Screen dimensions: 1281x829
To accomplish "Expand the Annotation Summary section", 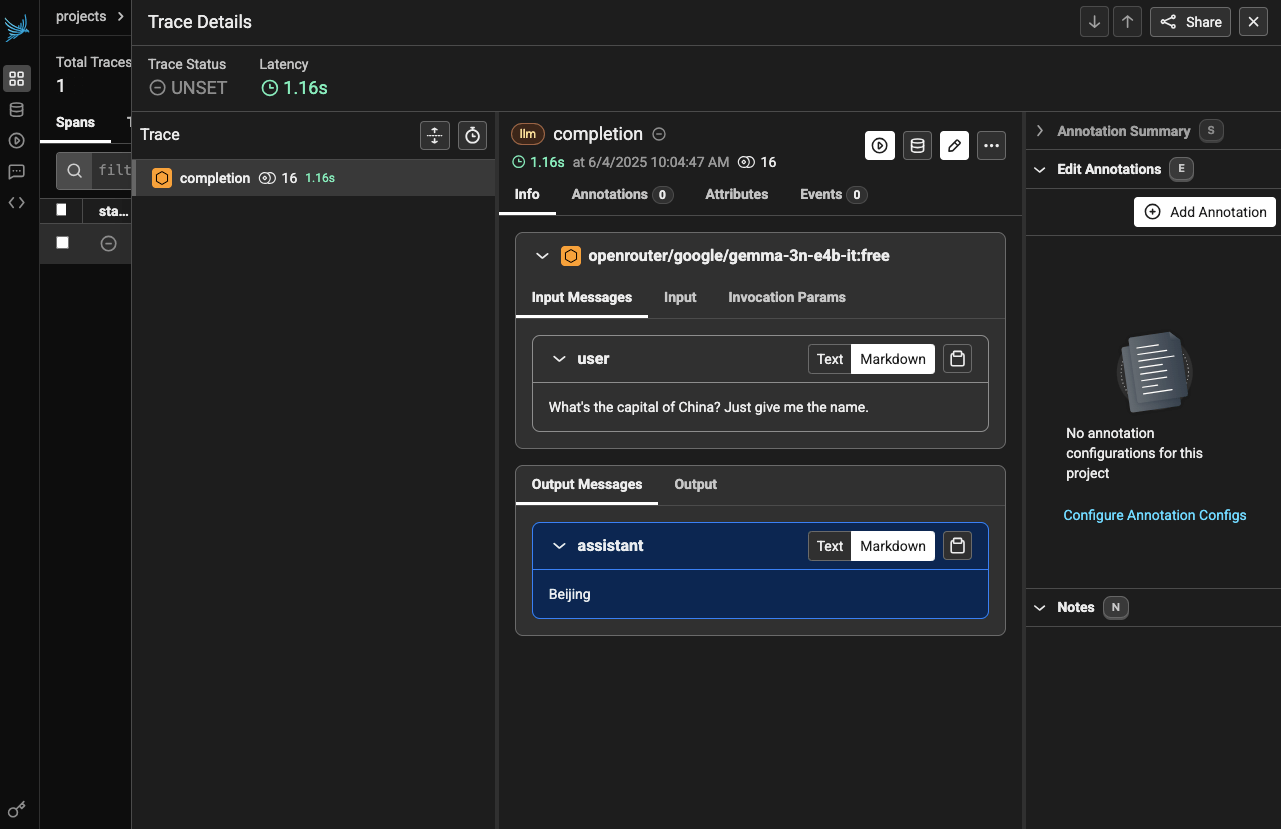I will [1040, 131].
